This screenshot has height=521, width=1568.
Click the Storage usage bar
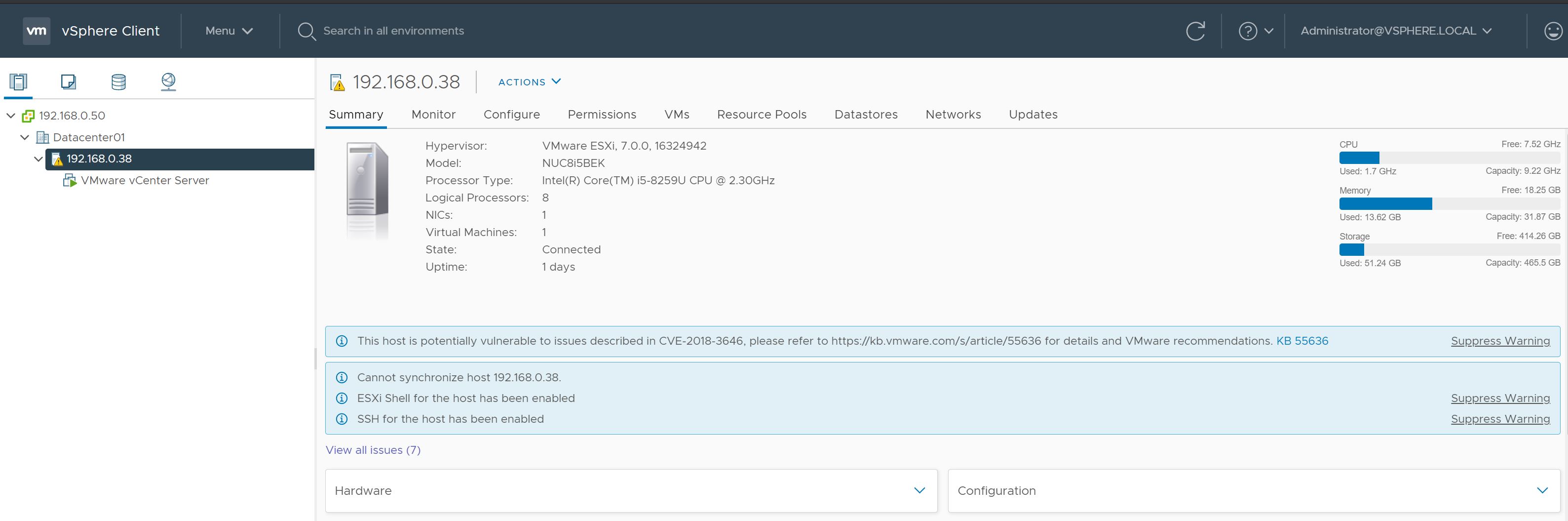point(1450,250)
